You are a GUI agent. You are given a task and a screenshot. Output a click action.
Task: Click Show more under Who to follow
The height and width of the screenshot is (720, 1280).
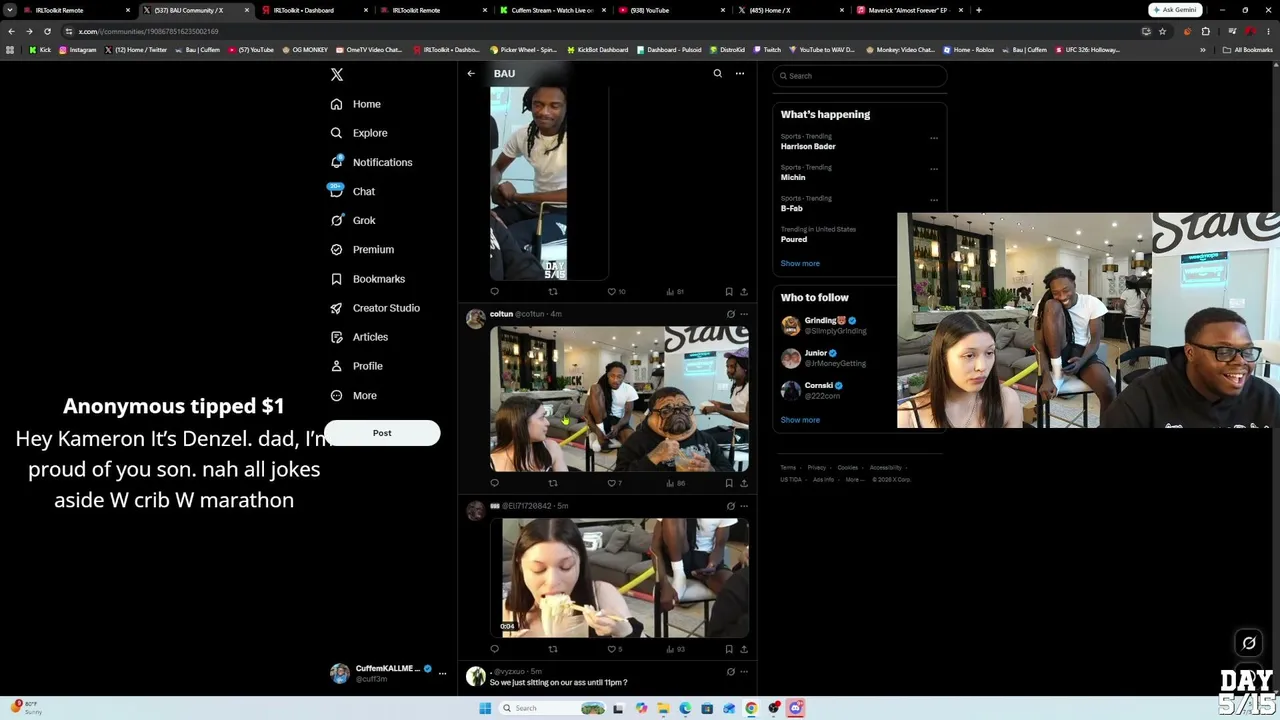800,420
